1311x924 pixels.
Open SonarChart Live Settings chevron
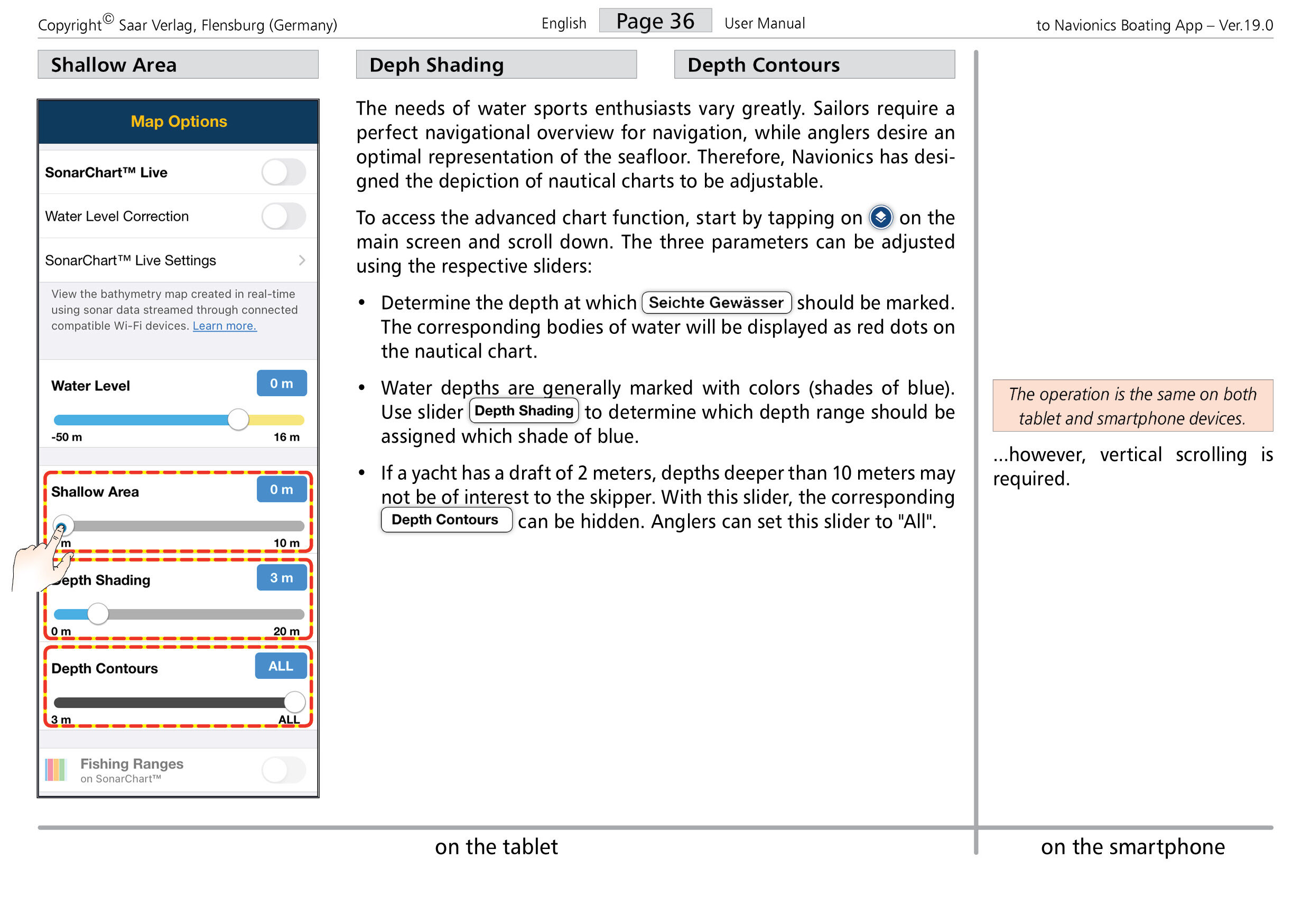[302, 260]
